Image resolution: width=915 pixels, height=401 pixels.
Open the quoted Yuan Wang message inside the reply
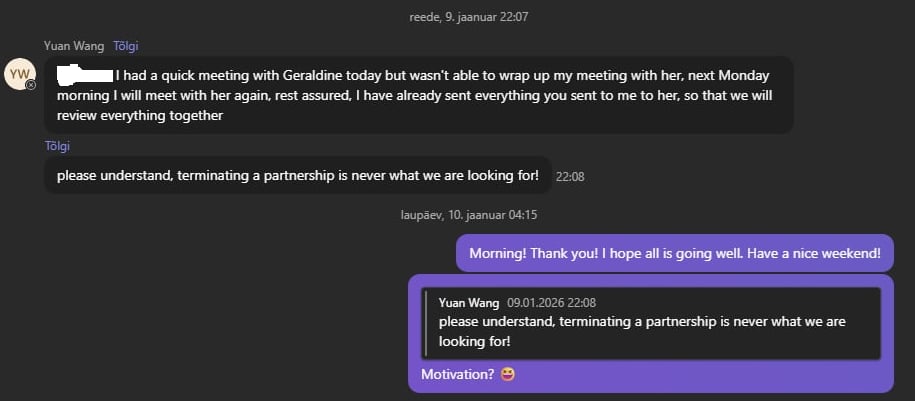point(651,322)
